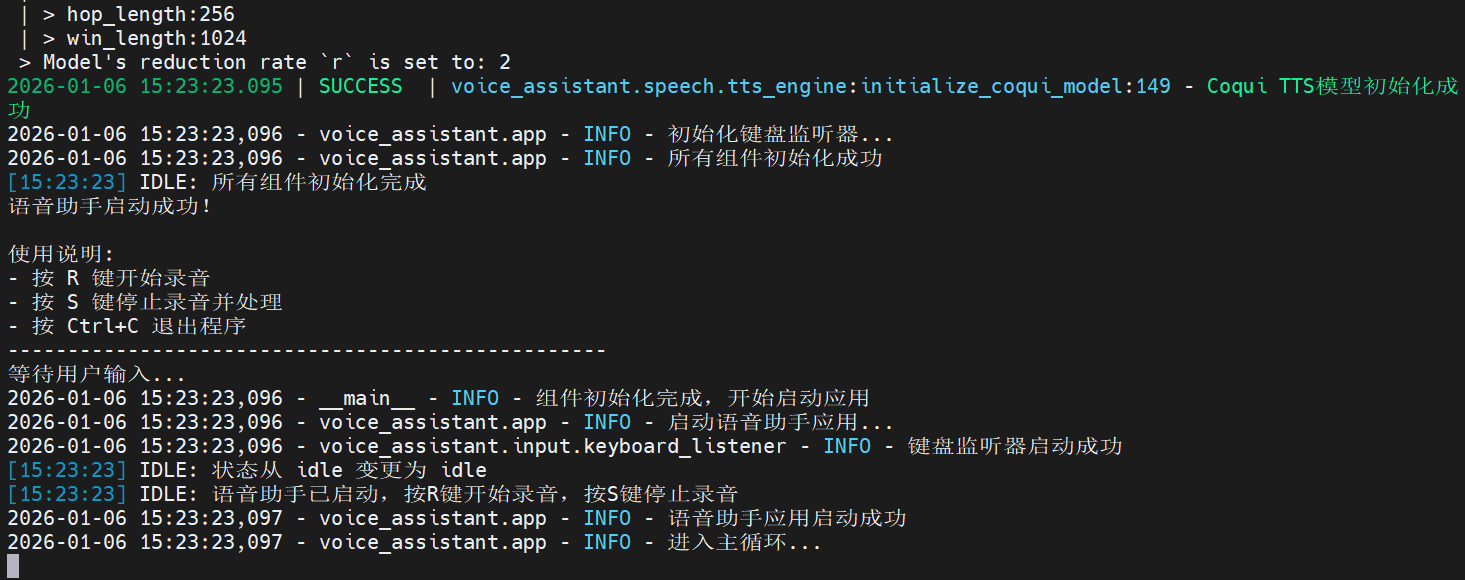
Task: Click the "等待用户输入..." prompt line
Action: coord(97,374)
